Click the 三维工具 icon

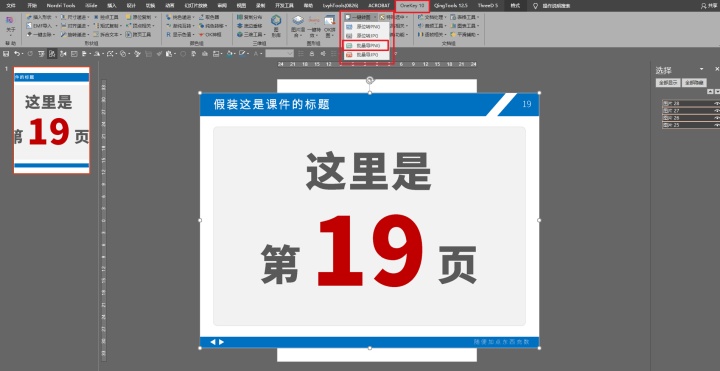tap(251, 34)
